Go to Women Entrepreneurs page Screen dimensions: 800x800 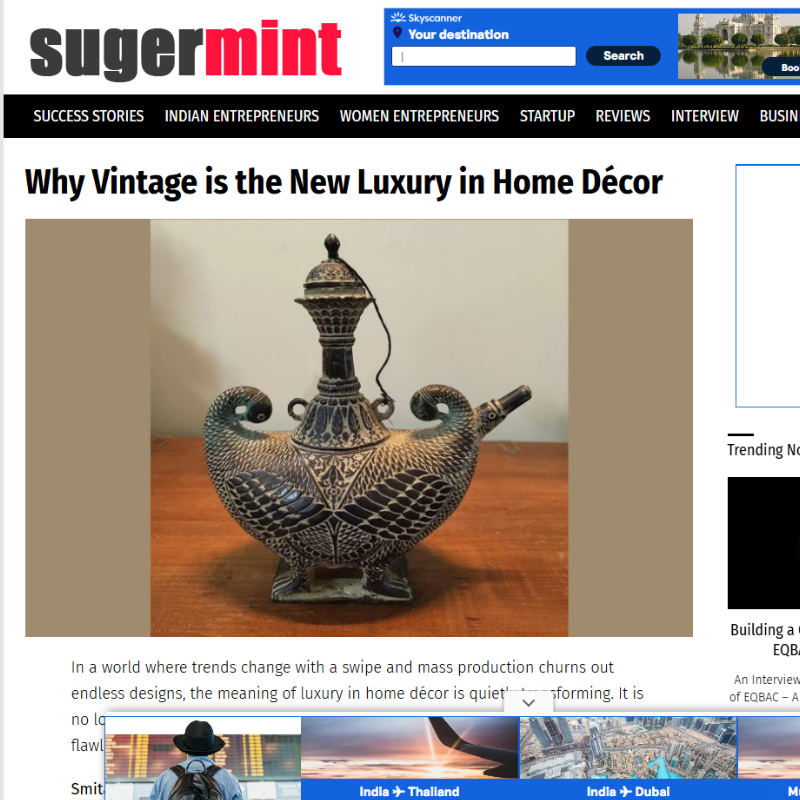419,116
